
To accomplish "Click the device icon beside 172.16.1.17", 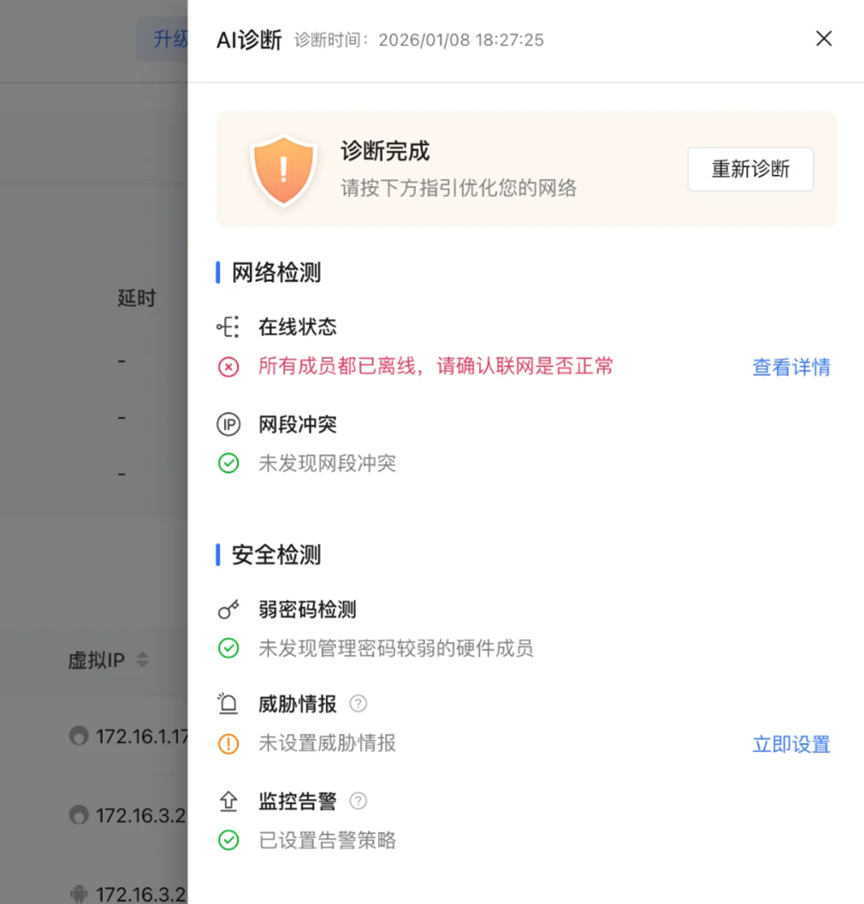I will coord(78,736).
